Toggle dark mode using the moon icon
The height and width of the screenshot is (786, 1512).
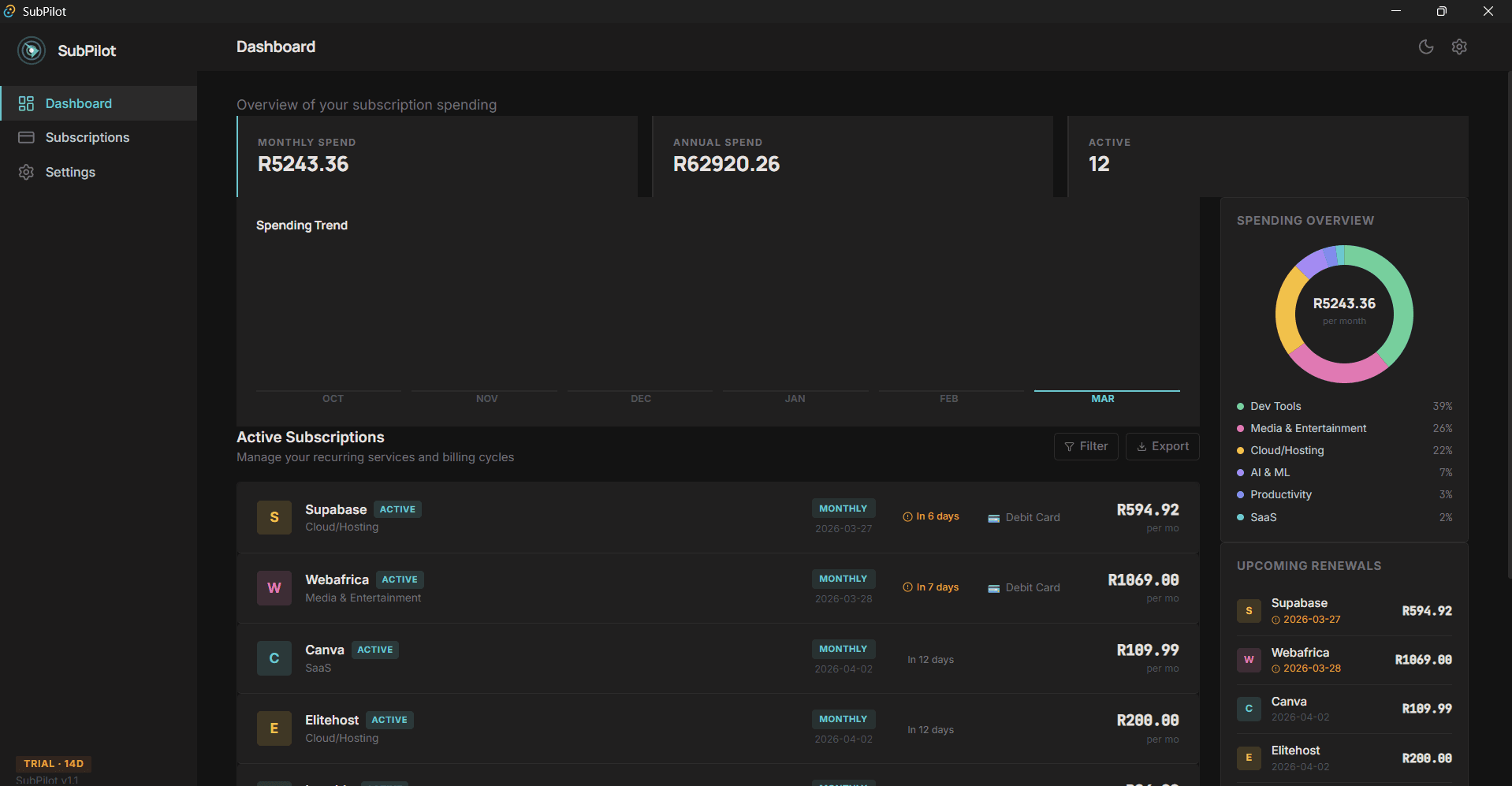[1426, 47]
